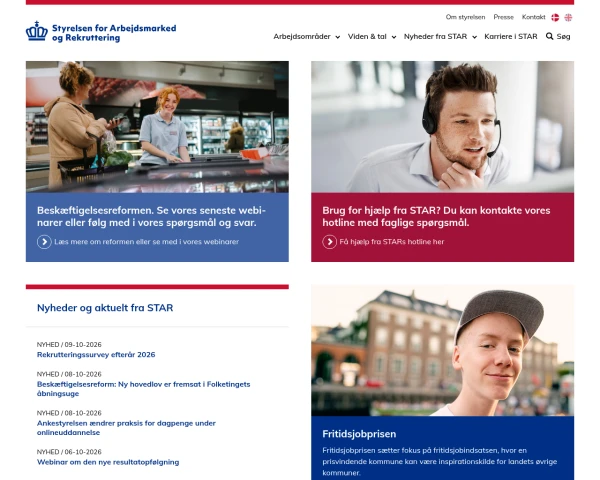Image resolution: width=600 pixels, height=480 pixels.
Task: Open the Beskæftigelsesreformen webinar headline
Action: [151, 217]
